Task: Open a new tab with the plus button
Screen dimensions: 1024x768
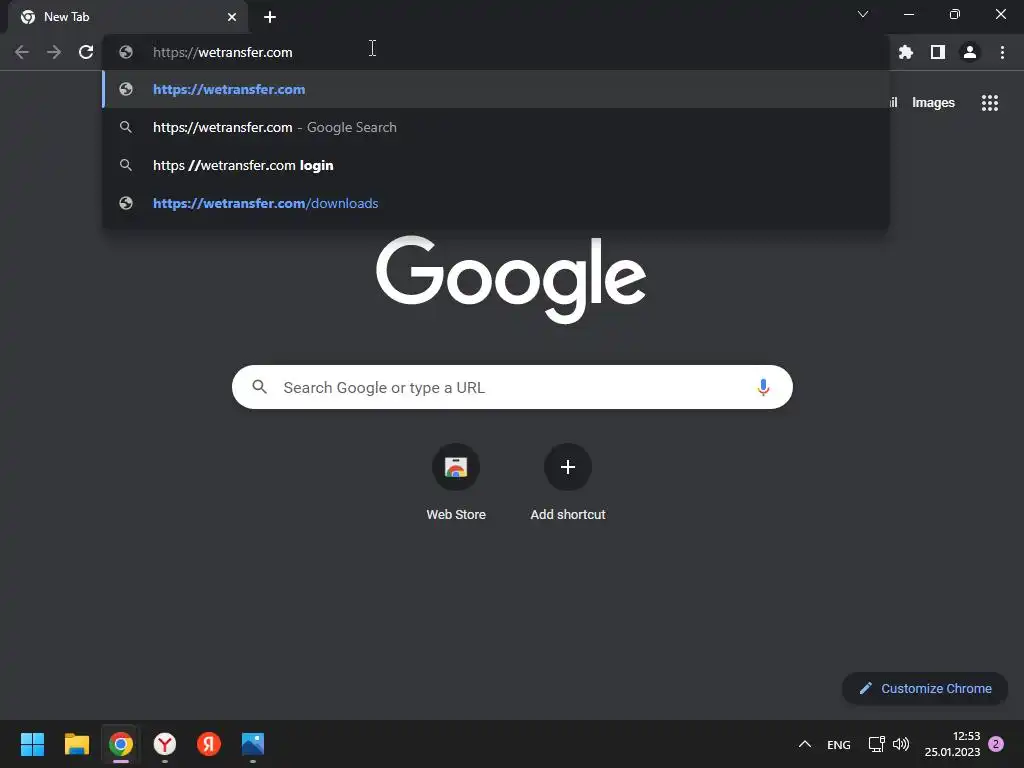Action: (270, 17)
